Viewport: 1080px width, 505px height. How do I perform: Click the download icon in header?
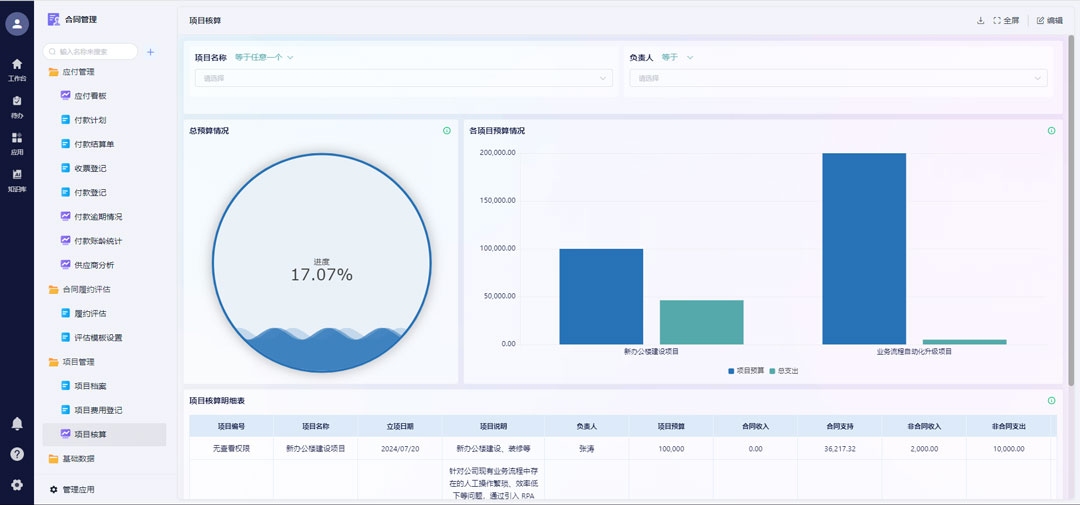980,20
